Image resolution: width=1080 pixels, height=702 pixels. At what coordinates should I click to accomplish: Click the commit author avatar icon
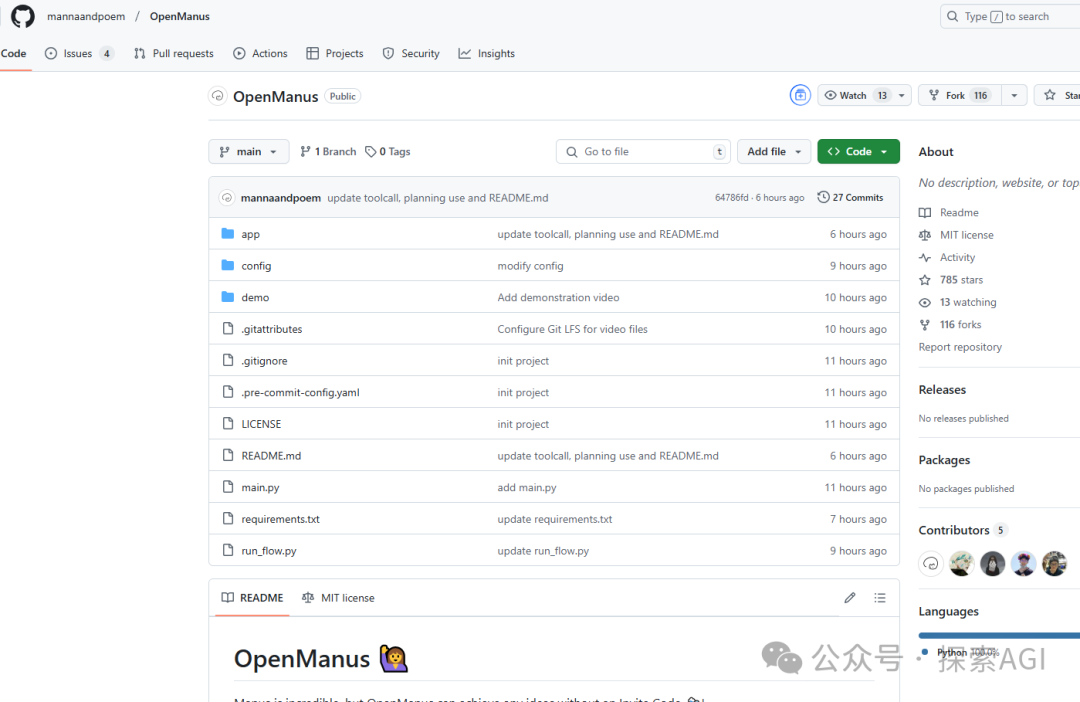[x=227, y=198]
